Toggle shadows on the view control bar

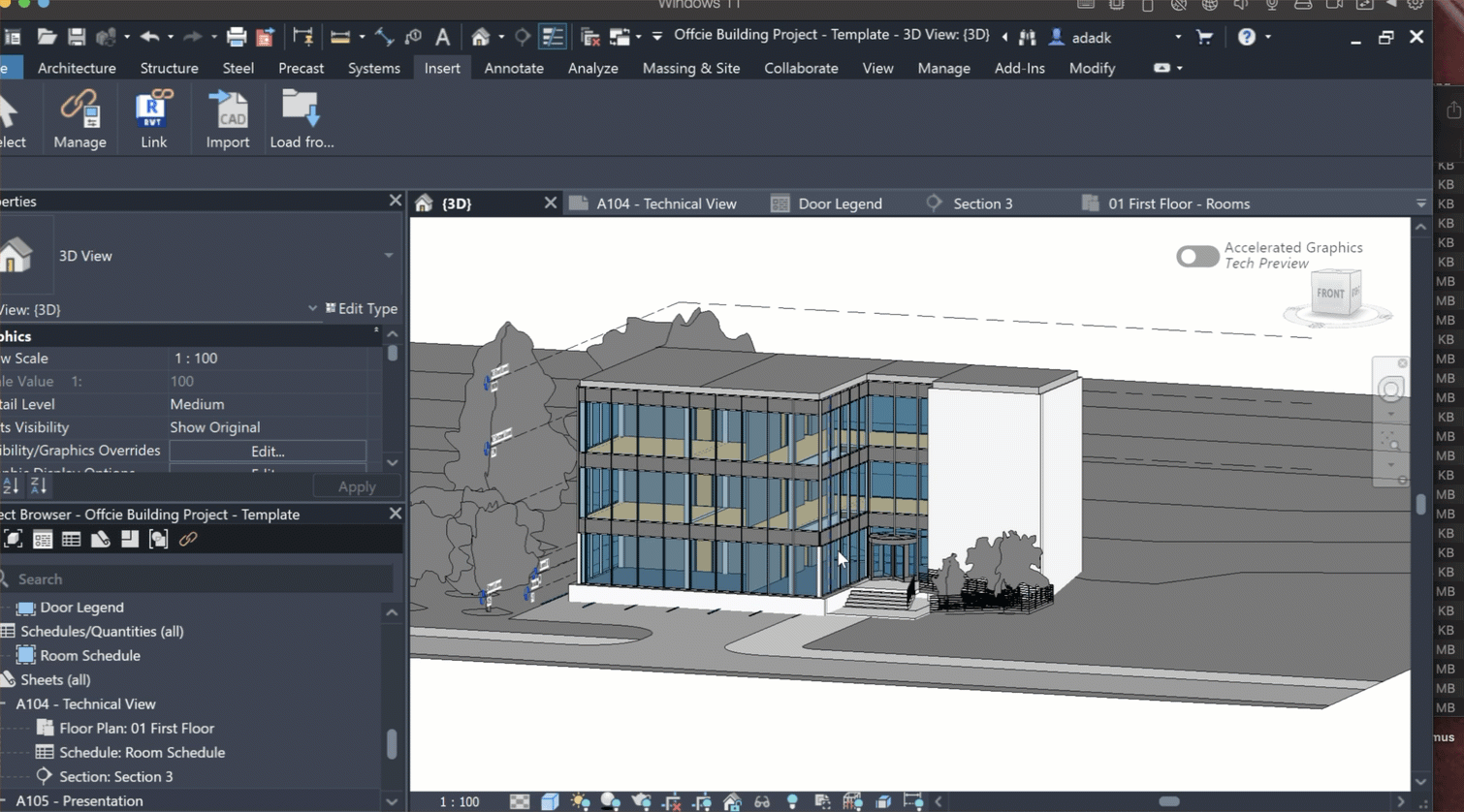pyautogui.click(x=608, y=801)
